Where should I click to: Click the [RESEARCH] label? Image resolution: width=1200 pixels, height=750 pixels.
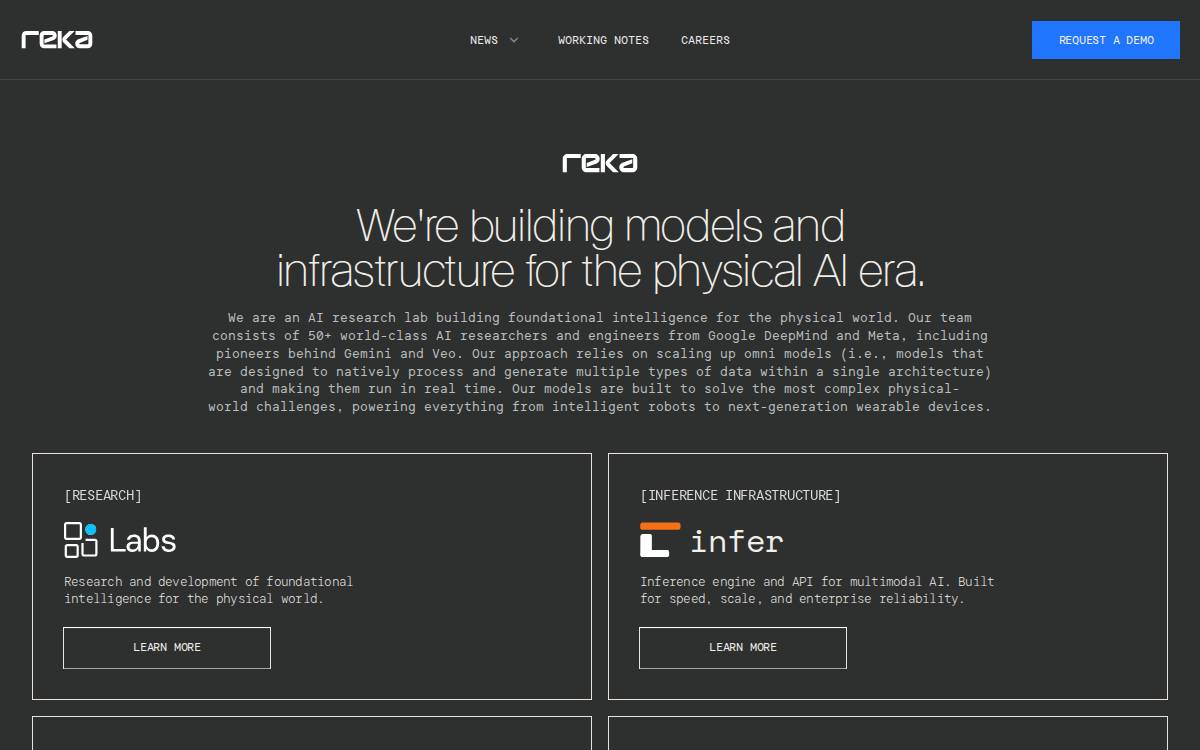[x=103, y=495]
